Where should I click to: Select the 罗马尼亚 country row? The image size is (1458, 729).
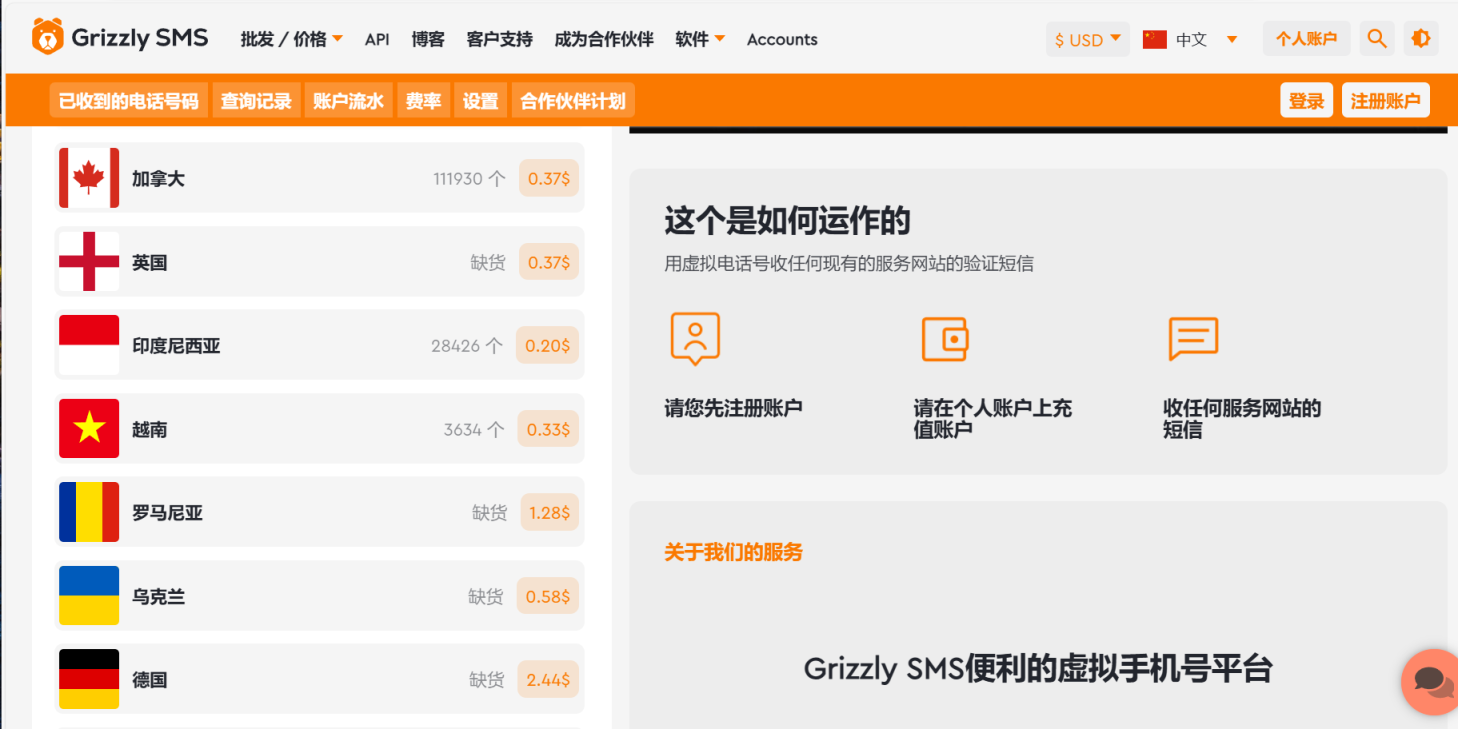319,513
